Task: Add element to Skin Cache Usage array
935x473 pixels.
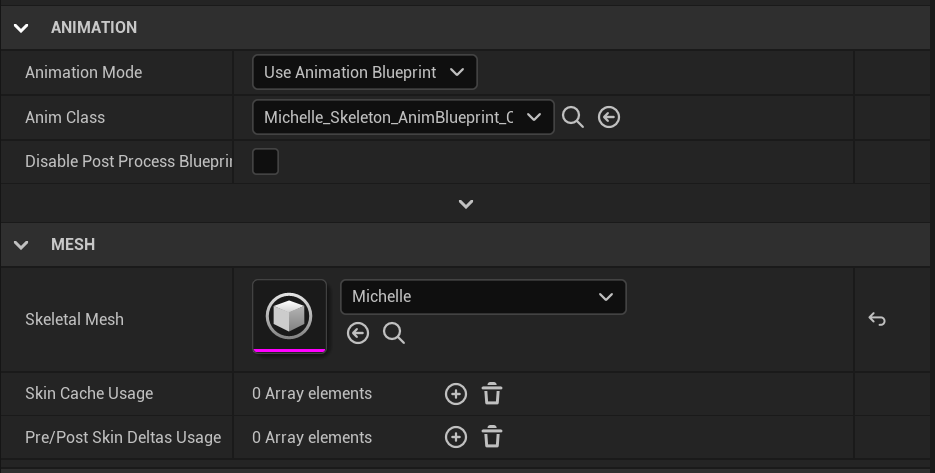Action: coord(456,394)
